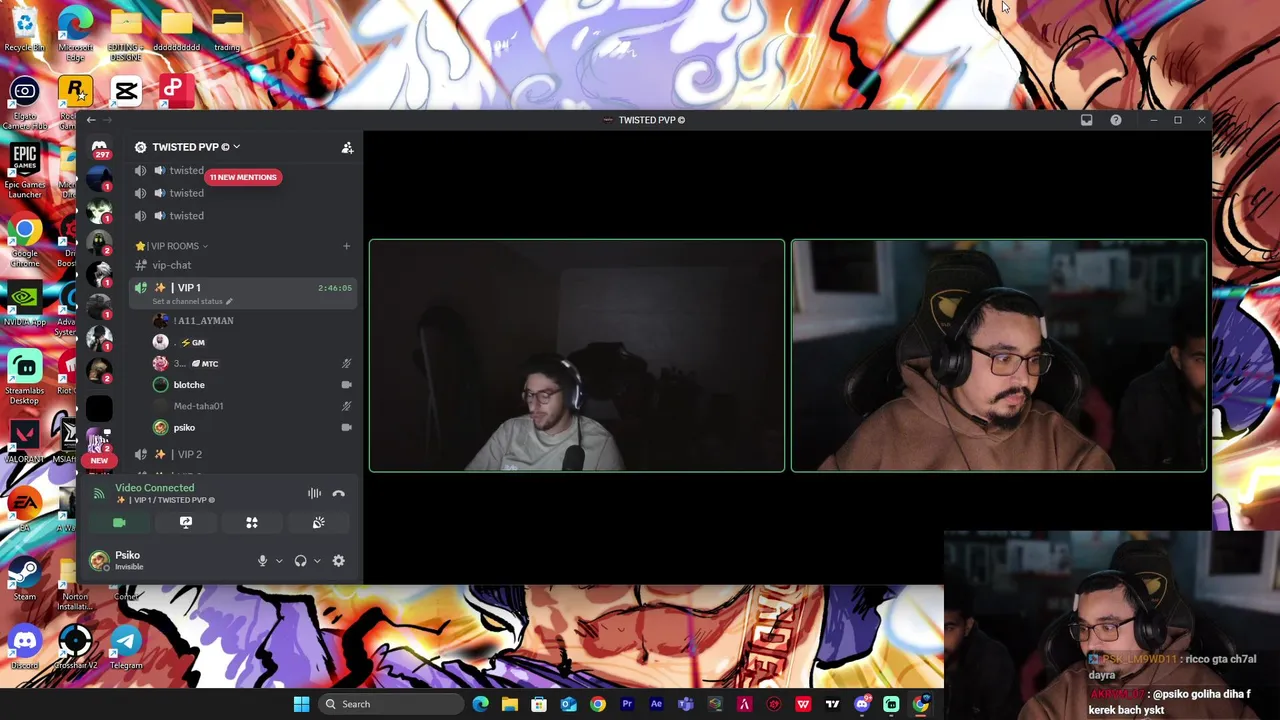
Task: Open the black square server icon
Action: point(99,408)
